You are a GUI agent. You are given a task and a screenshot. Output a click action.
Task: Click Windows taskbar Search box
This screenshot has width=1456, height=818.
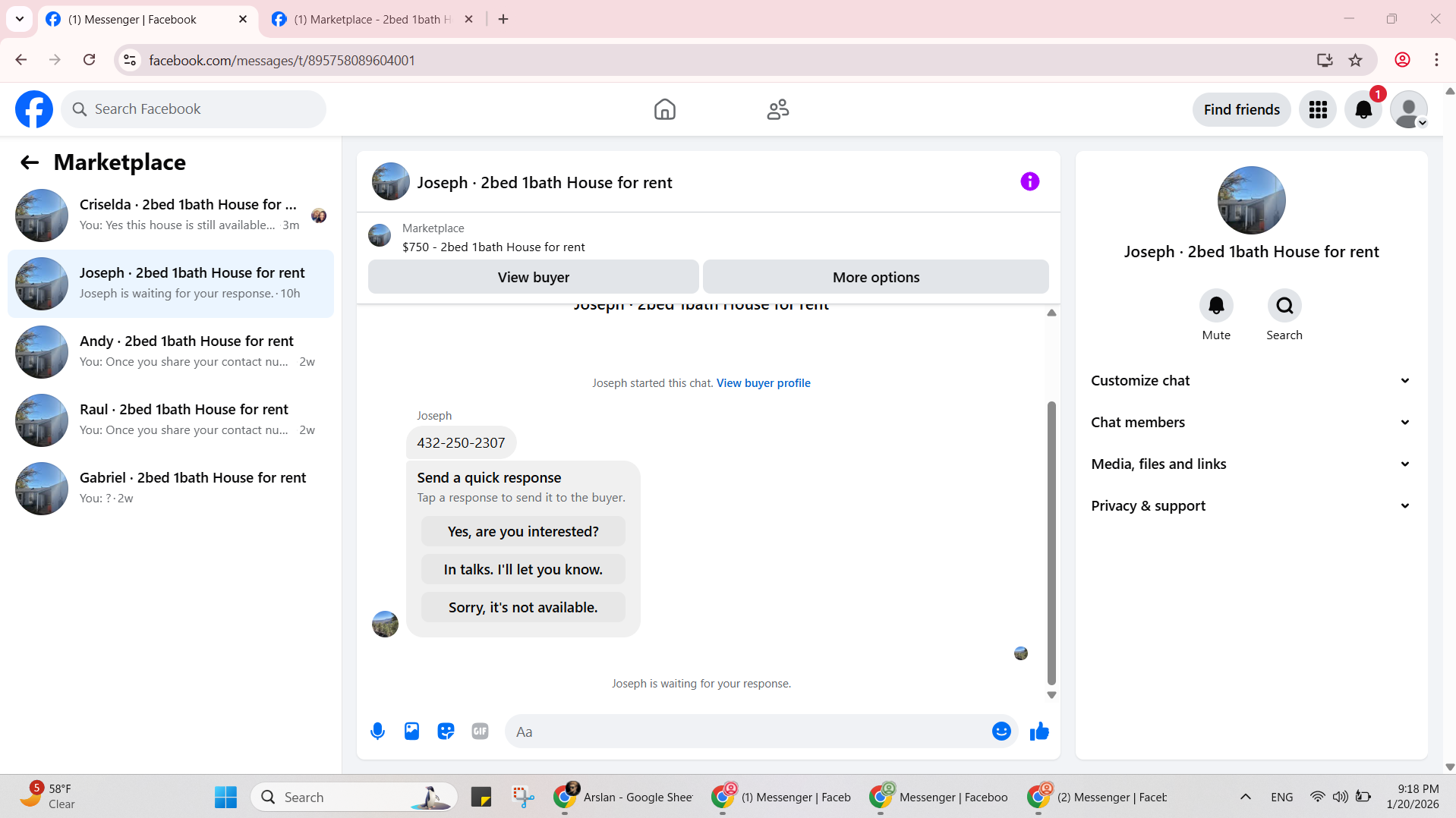coord(353,797)
